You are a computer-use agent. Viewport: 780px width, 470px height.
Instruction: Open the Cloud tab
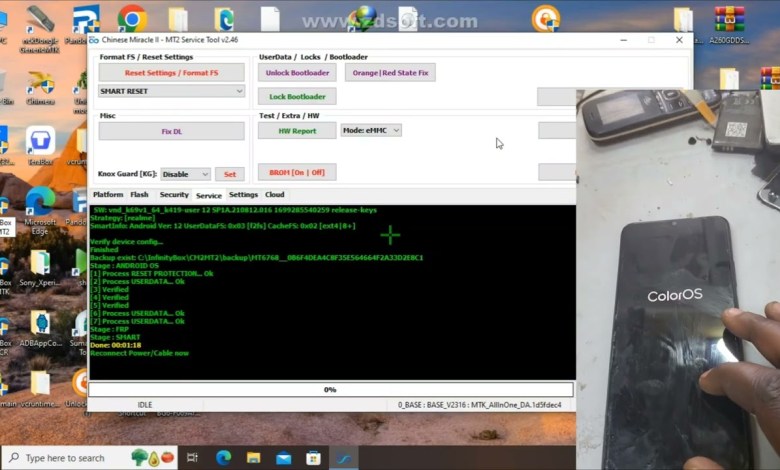point(275,194)
